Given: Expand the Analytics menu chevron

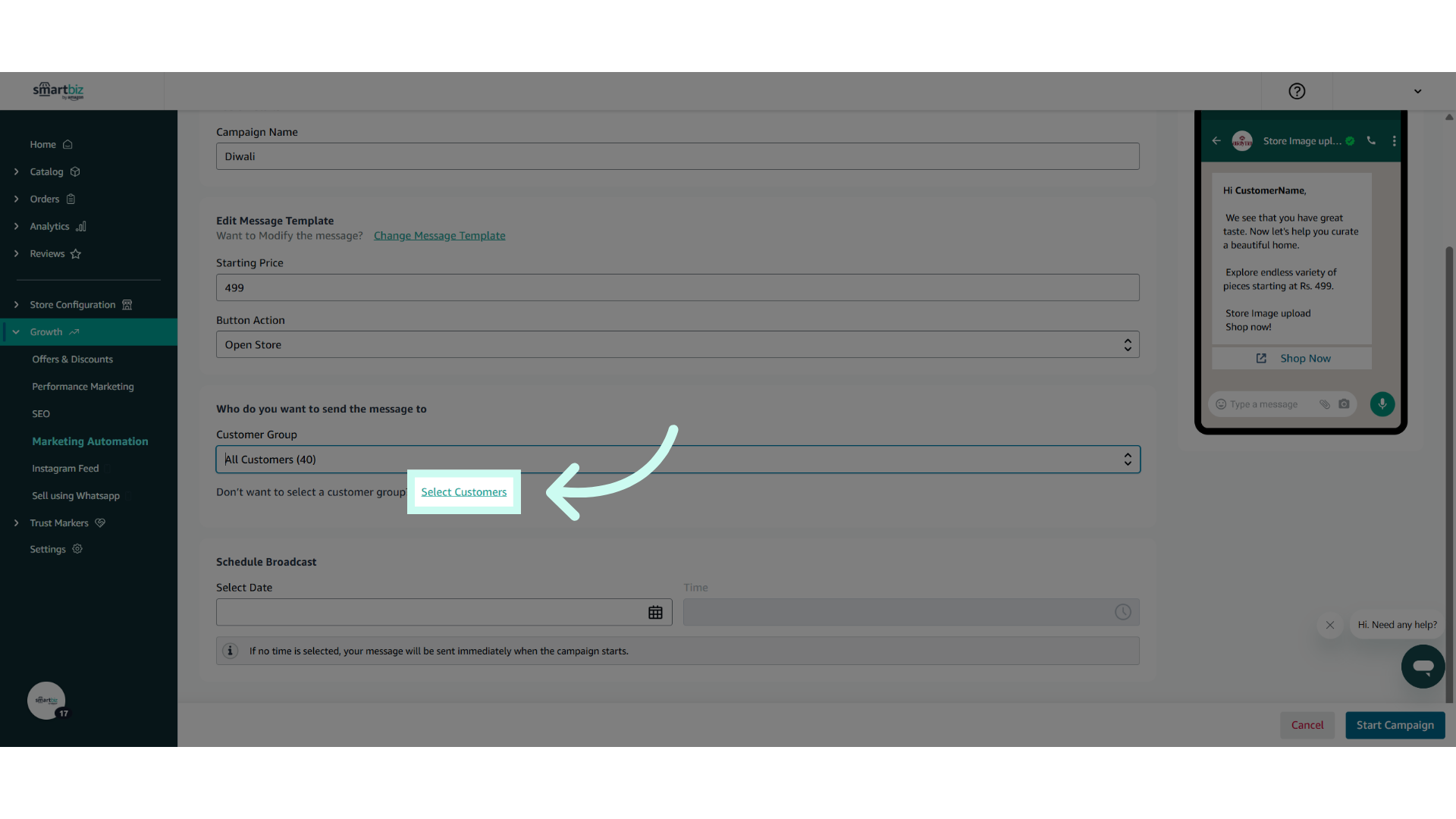Looking at the screenshot, I should [16, 226].
